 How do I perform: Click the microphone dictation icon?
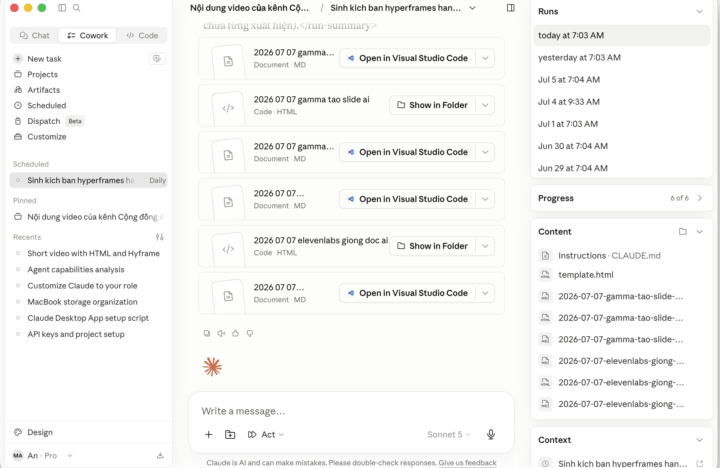[491, 434]
